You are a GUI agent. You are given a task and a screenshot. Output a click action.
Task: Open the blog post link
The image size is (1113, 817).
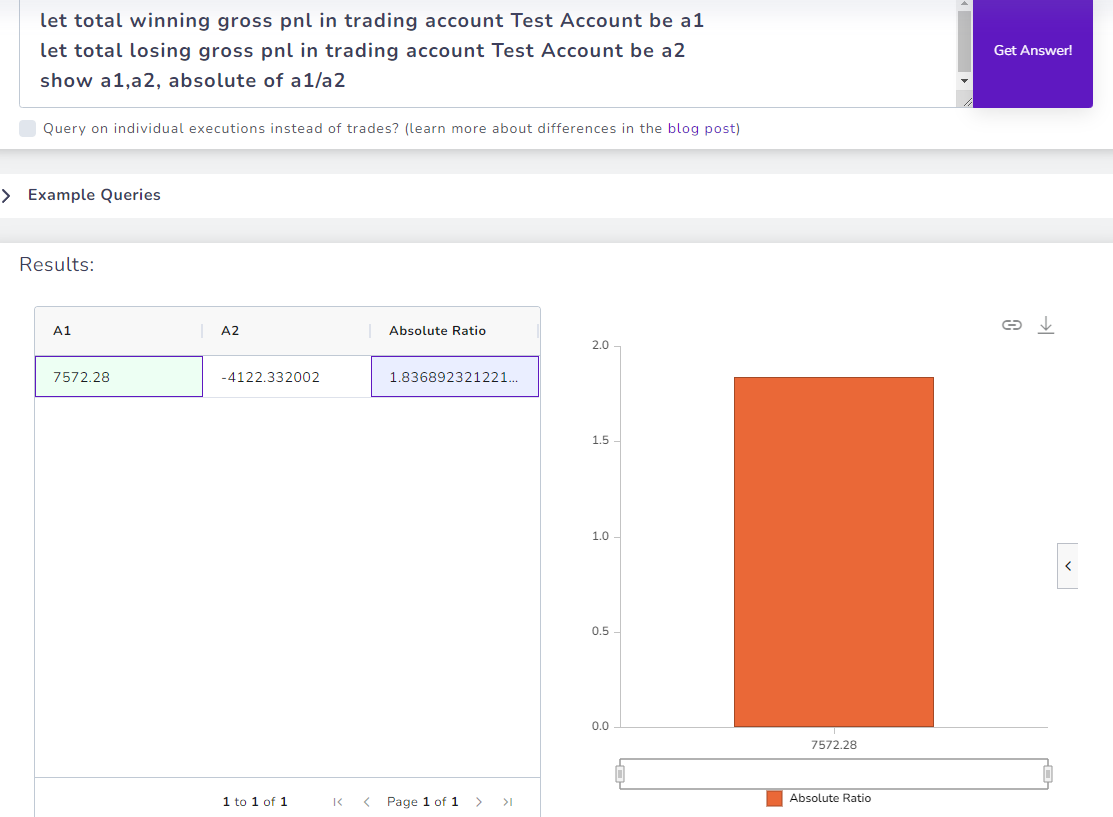coord(701,128)
